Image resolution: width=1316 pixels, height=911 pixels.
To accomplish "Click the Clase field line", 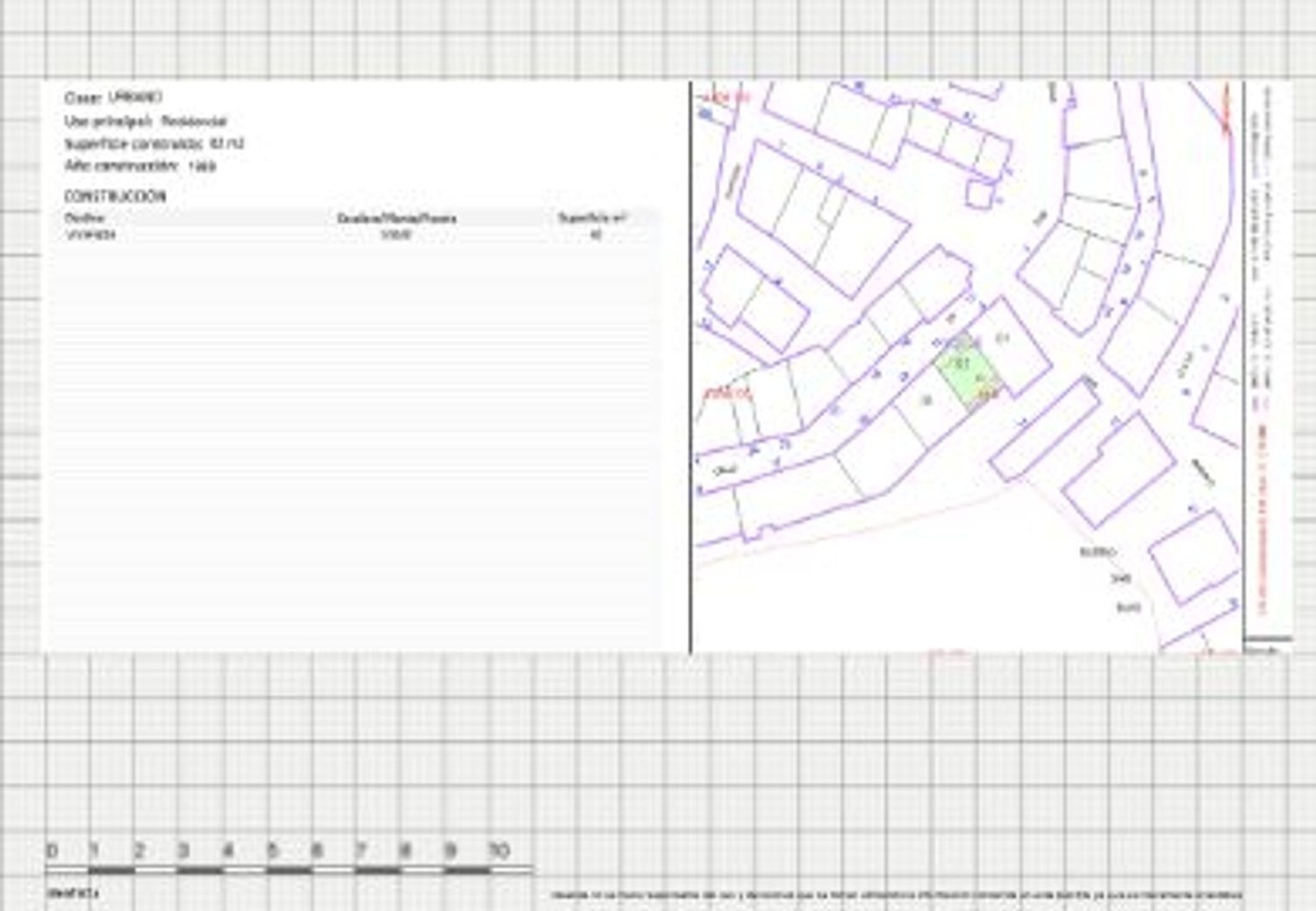I will coord(113,97).
